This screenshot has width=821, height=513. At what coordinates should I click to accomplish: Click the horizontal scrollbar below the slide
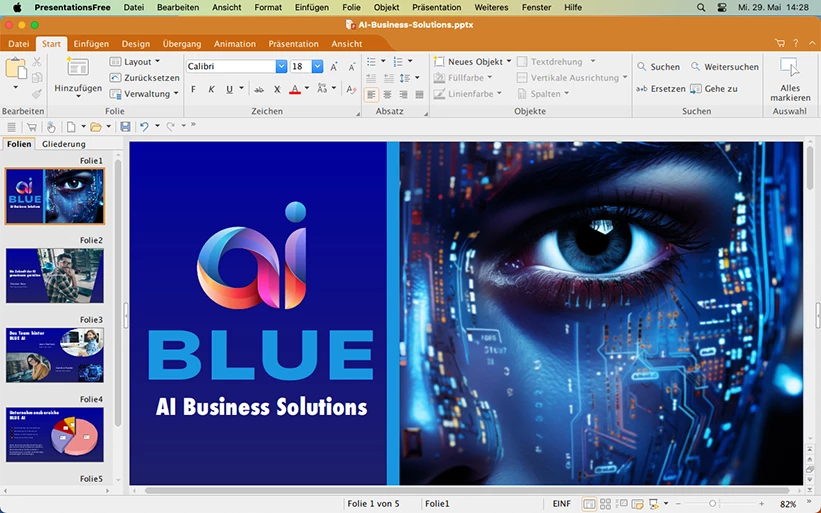pyautogui.click(x=467, y=490)
